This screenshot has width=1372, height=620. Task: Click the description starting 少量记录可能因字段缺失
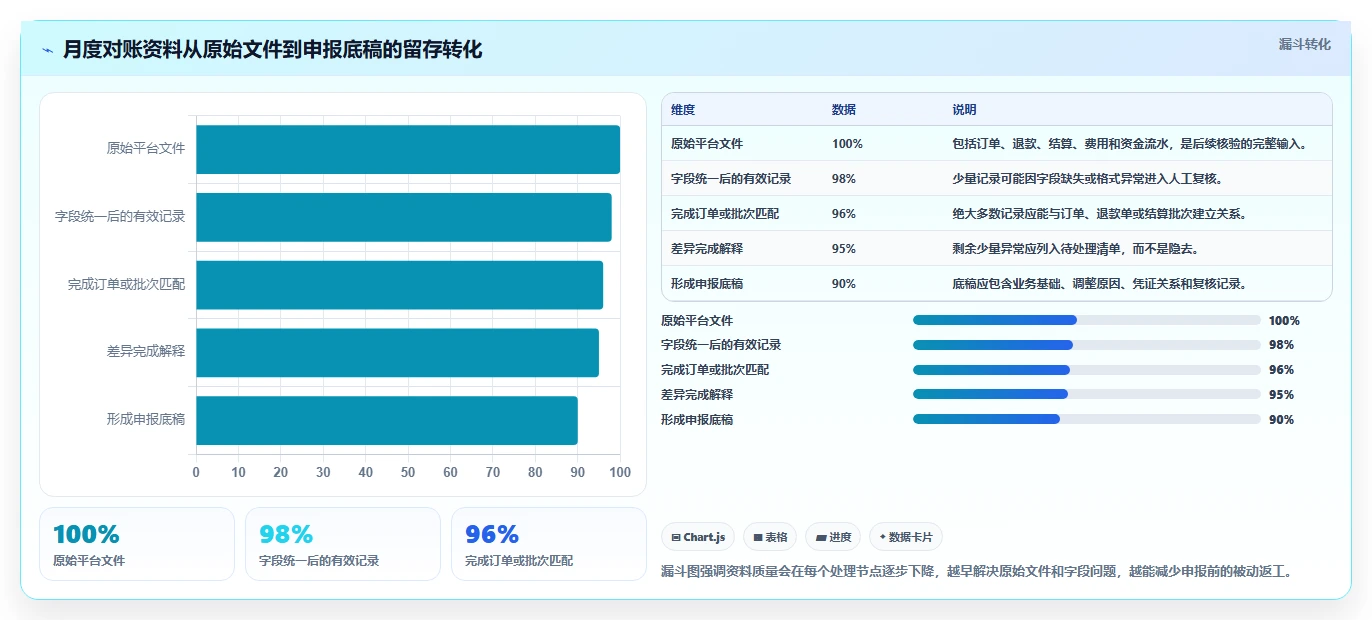(x=1087, y=179)
